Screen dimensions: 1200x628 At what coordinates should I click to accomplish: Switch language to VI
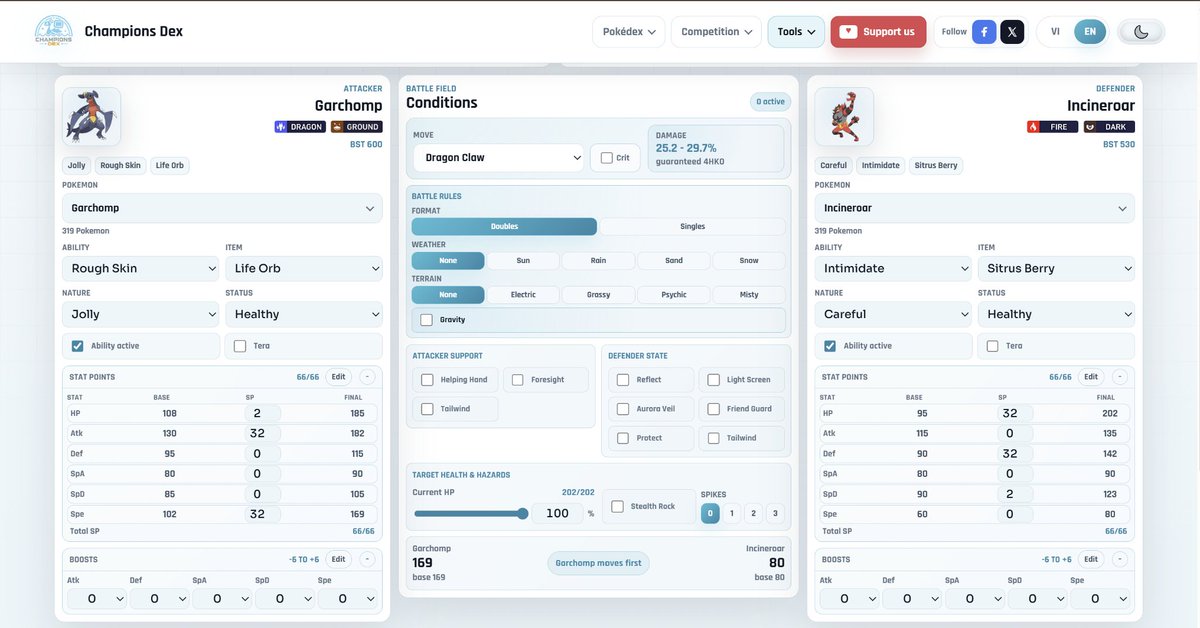(1055, 32)
